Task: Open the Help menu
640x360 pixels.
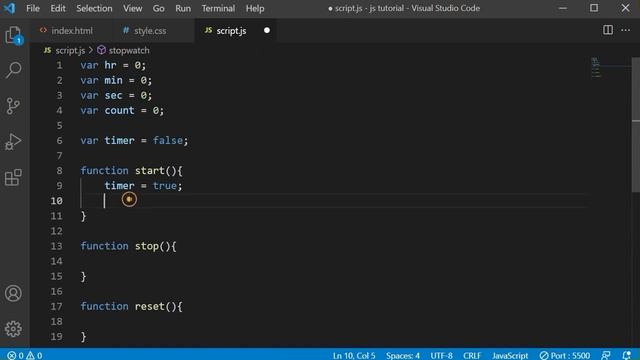Action: [255, 8]
